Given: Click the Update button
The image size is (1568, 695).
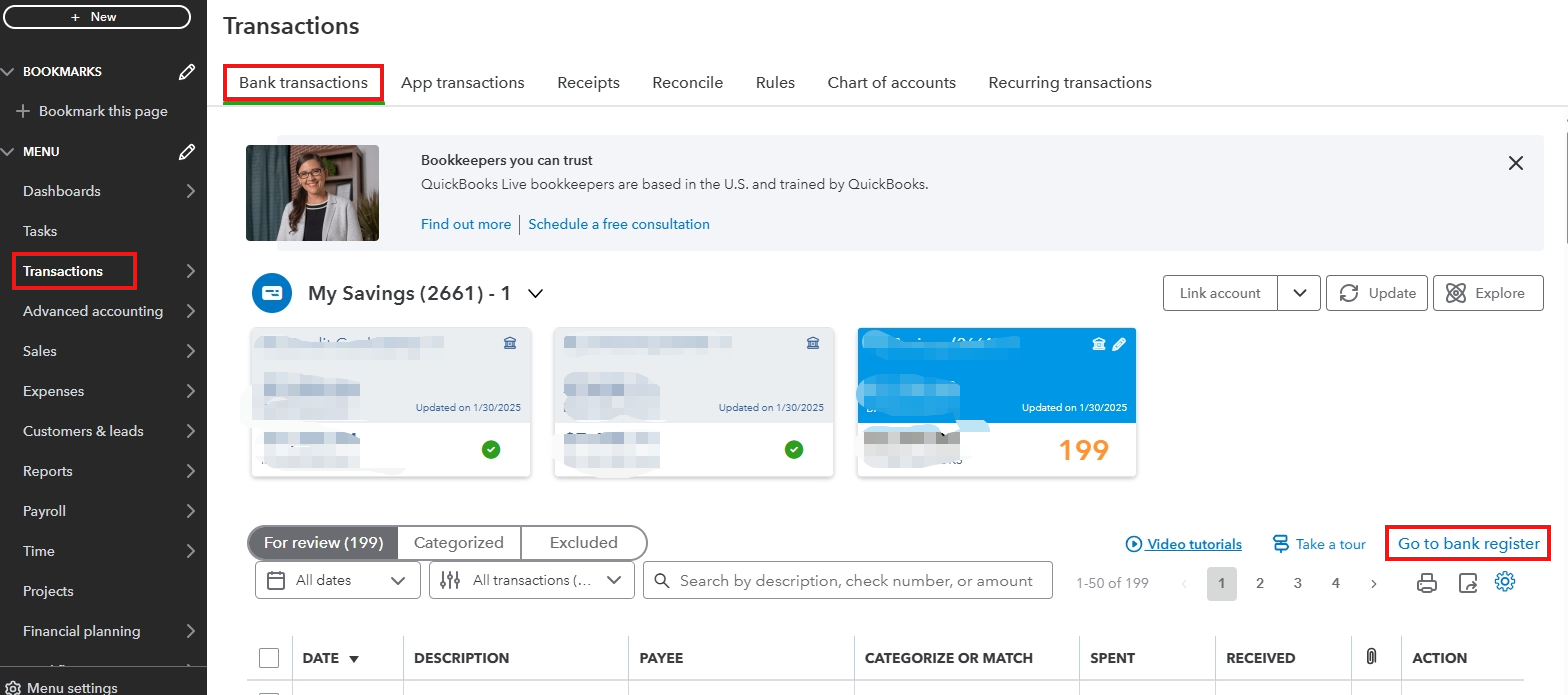Looking at the screenshot, I should pyautogui.click(x=1378, y=293).
